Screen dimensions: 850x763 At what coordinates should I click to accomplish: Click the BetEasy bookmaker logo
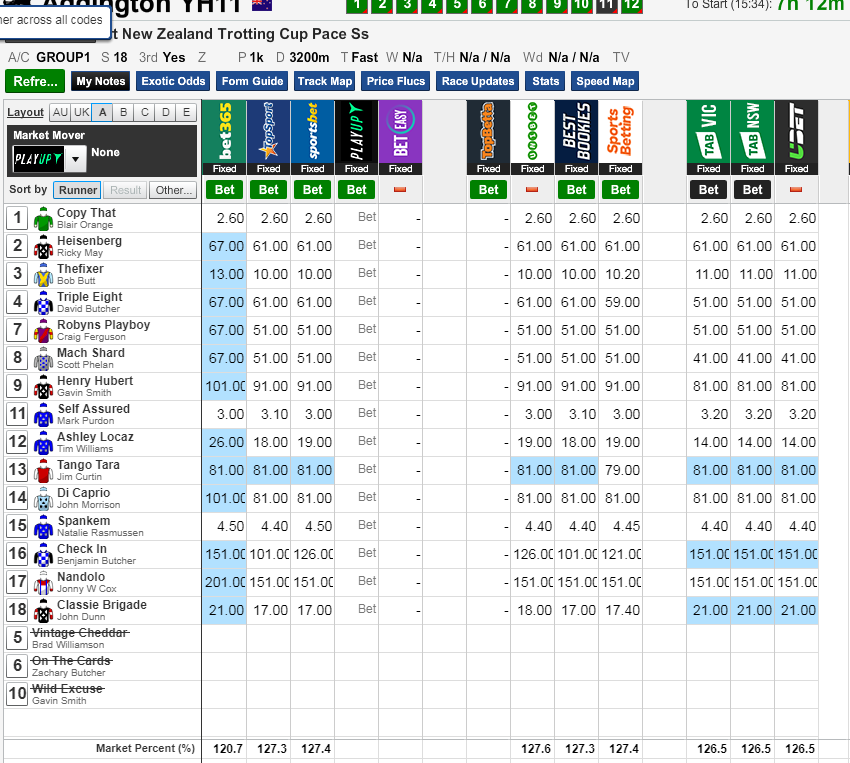tap(400, 131)
